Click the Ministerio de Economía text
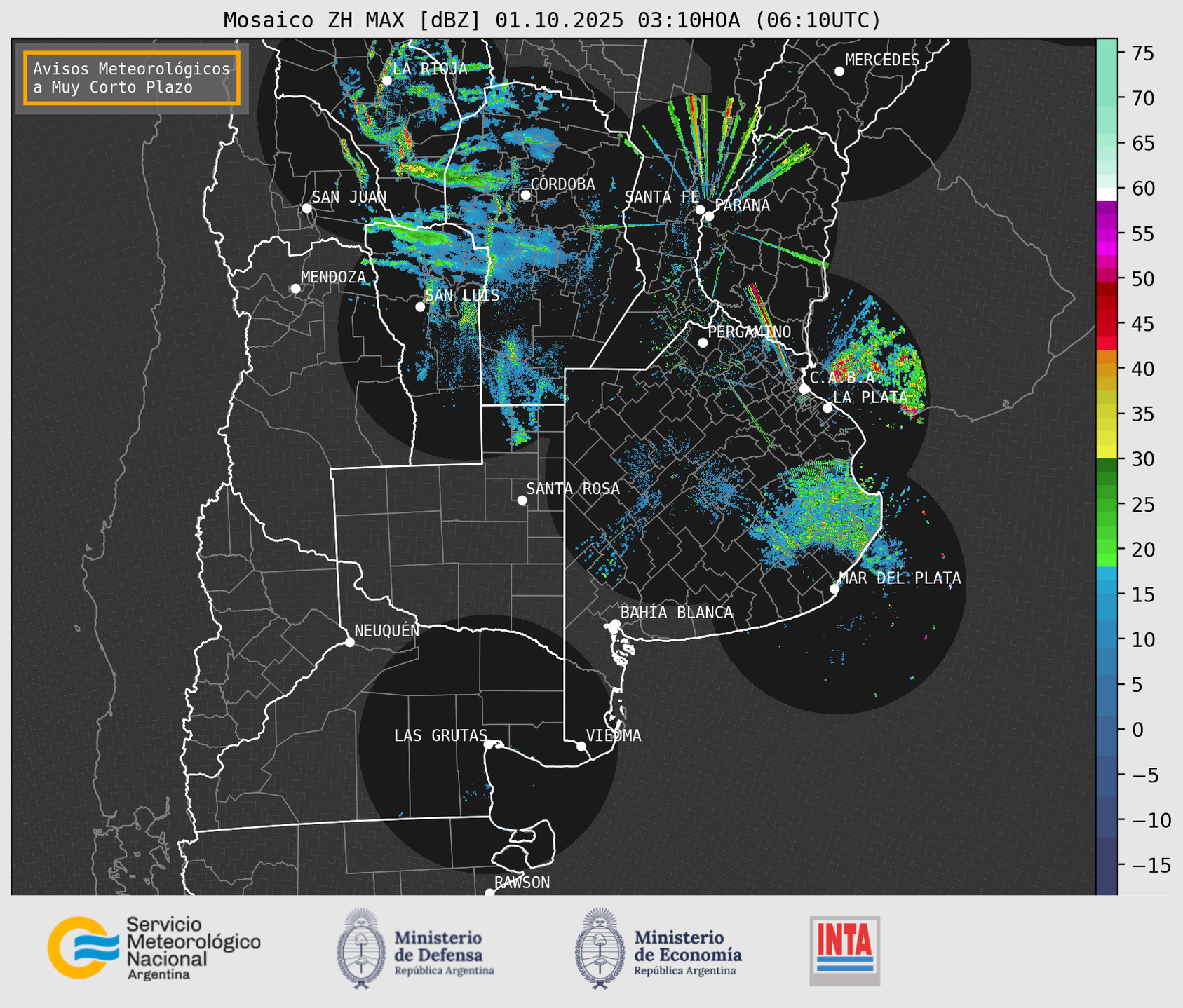The height and width of the screenshot is (1008, 1183). point(688,952)
